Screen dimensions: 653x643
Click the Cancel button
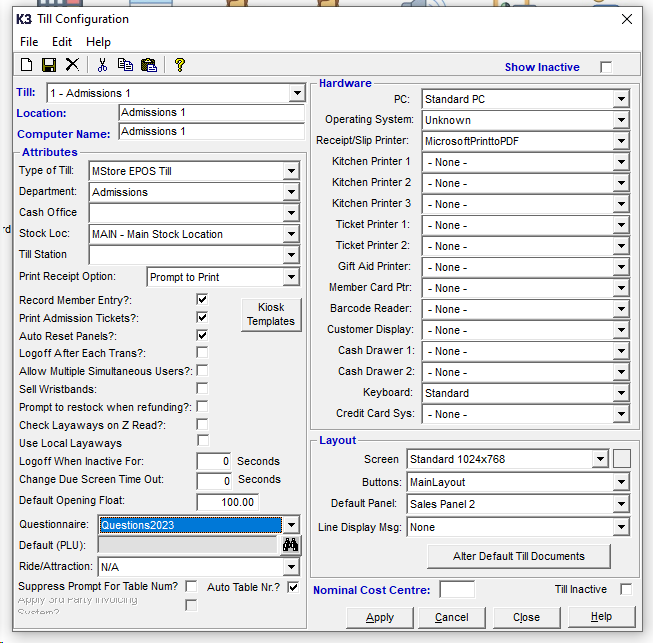452,617
